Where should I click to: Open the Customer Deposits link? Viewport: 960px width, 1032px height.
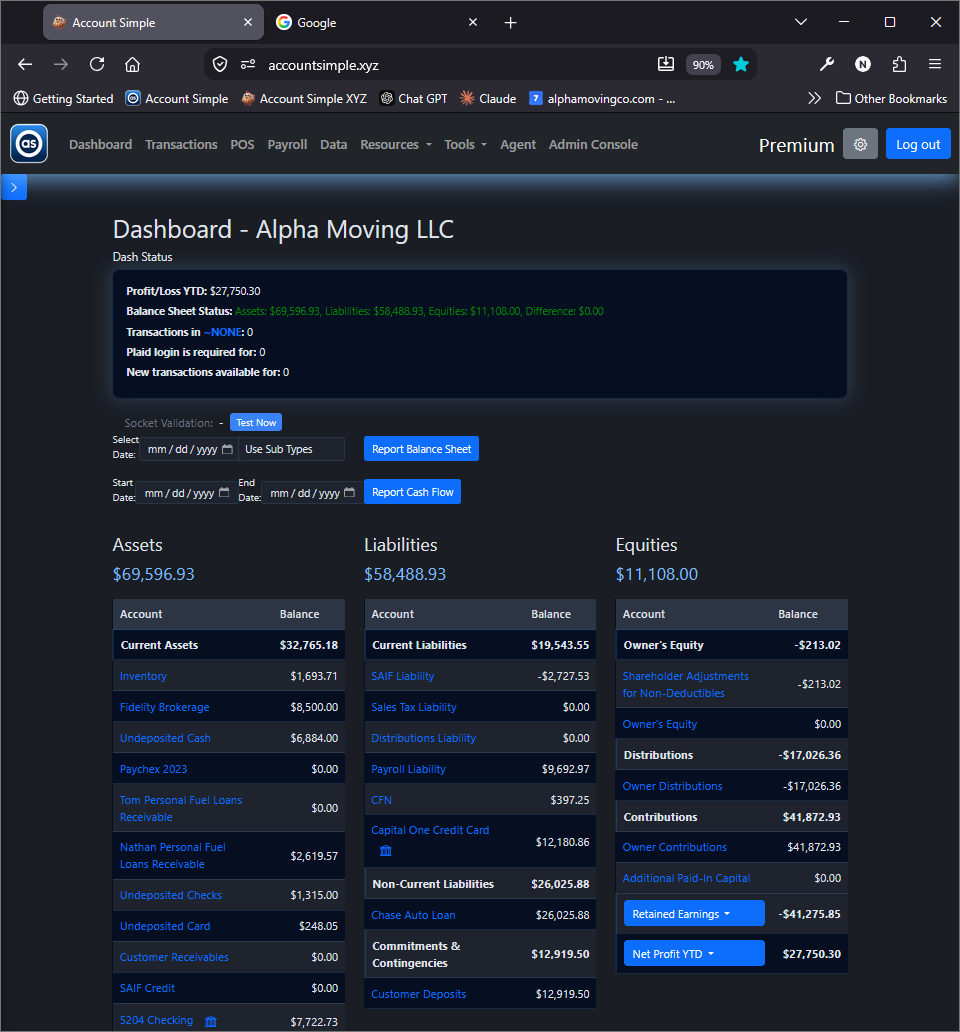click(x=418, y=994)
